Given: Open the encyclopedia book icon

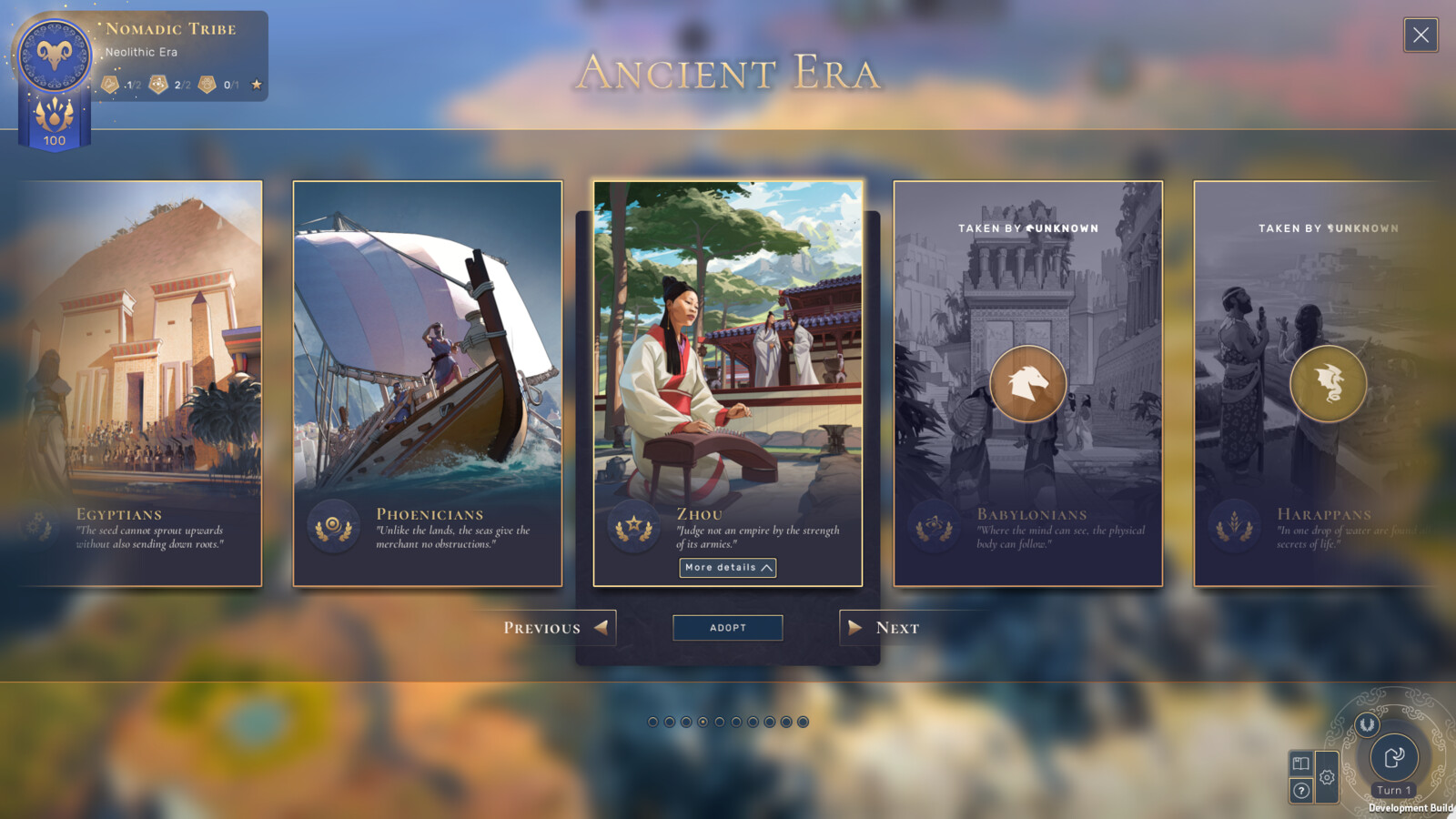Looking at the screenshot, I should point(1301,763).
